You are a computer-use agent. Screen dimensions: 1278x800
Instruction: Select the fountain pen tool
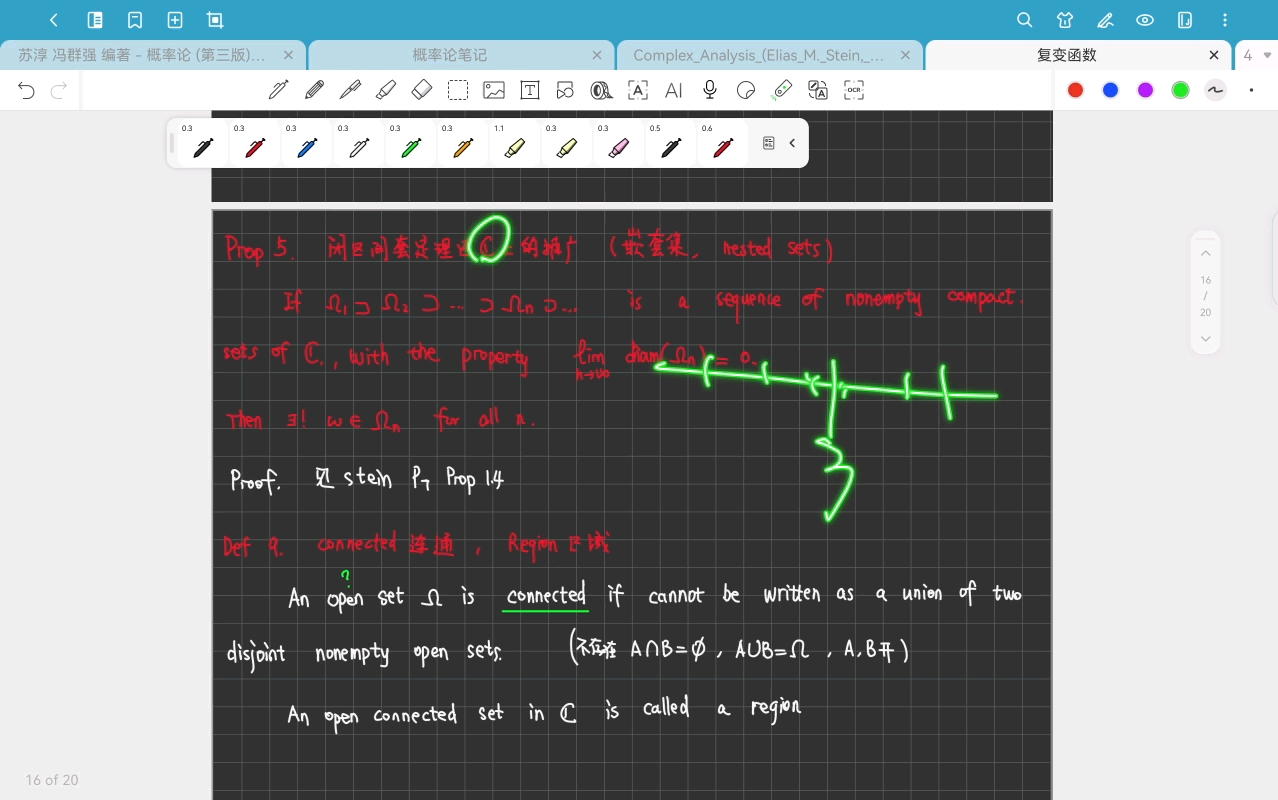pos(278,90)
